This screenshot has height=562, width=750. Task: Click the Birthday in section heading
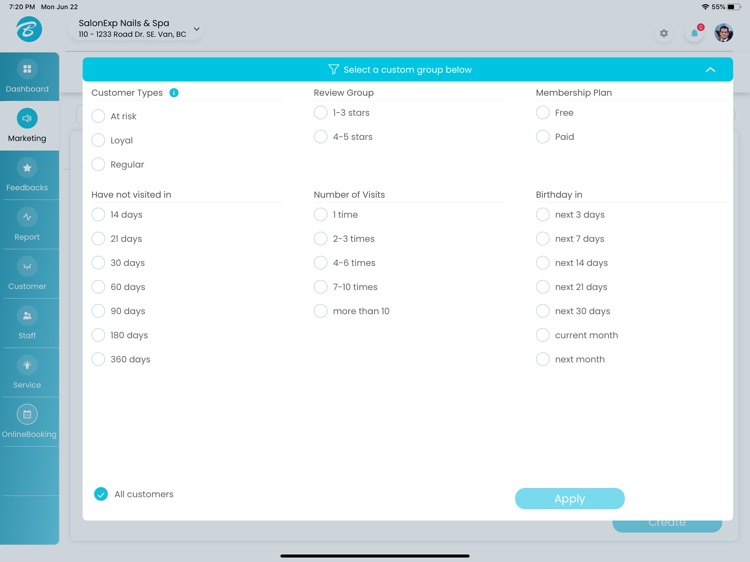(559, 195)
